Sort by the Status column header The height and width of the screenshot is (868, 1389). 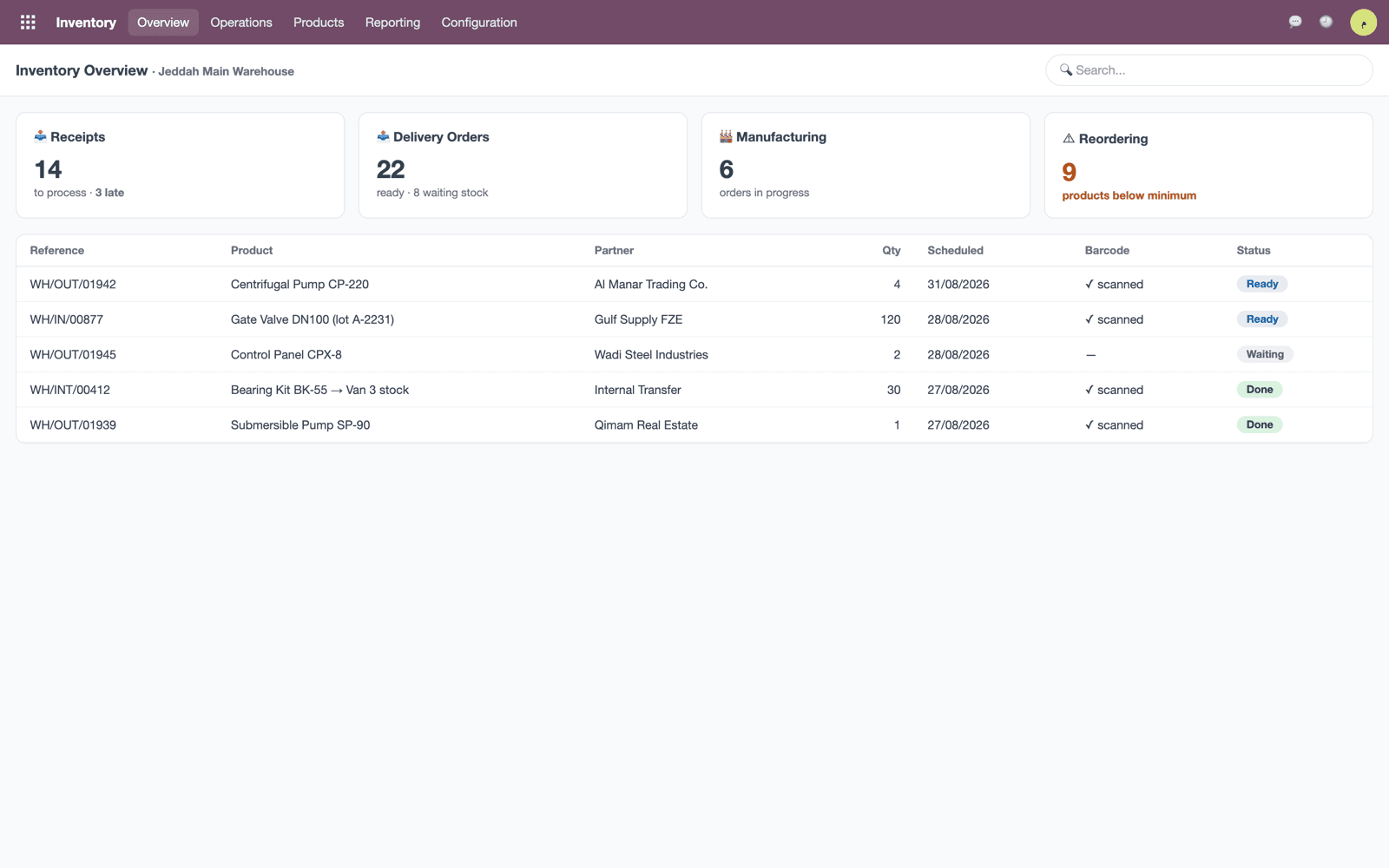pyautogui.click(x=1254, y=250)
